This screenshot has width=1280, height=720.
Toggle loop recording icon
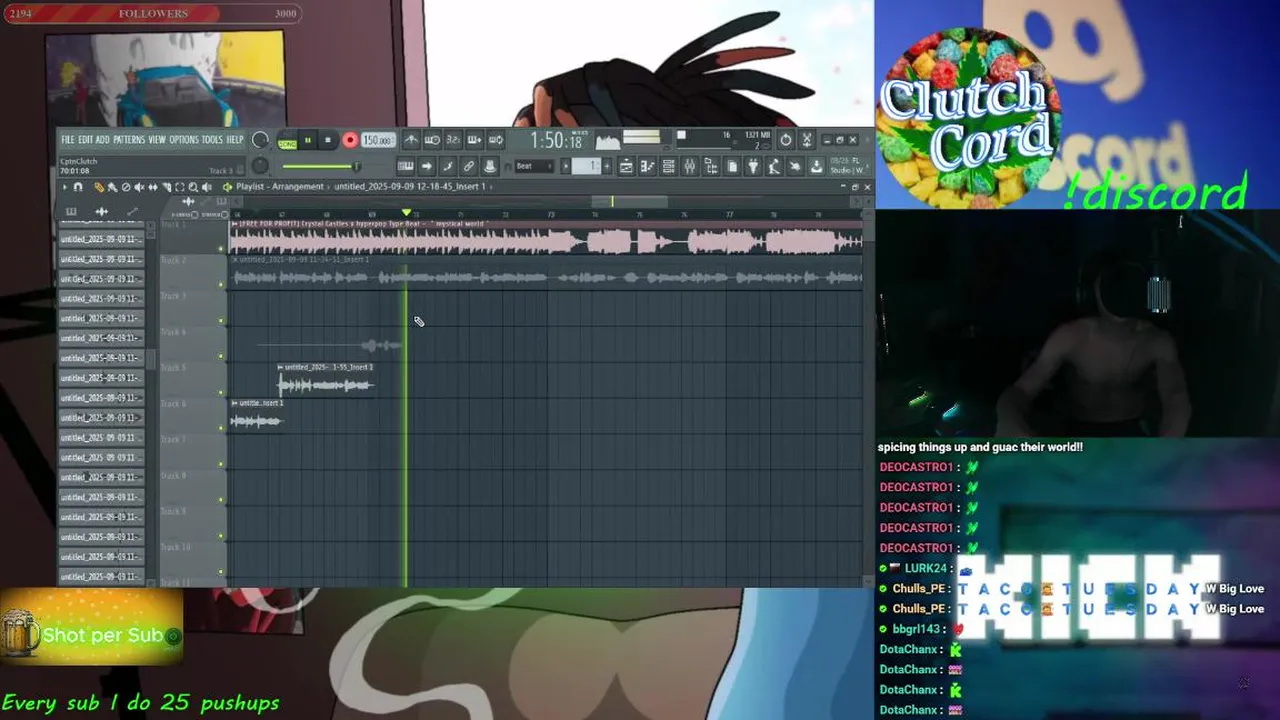click(495, 140)
